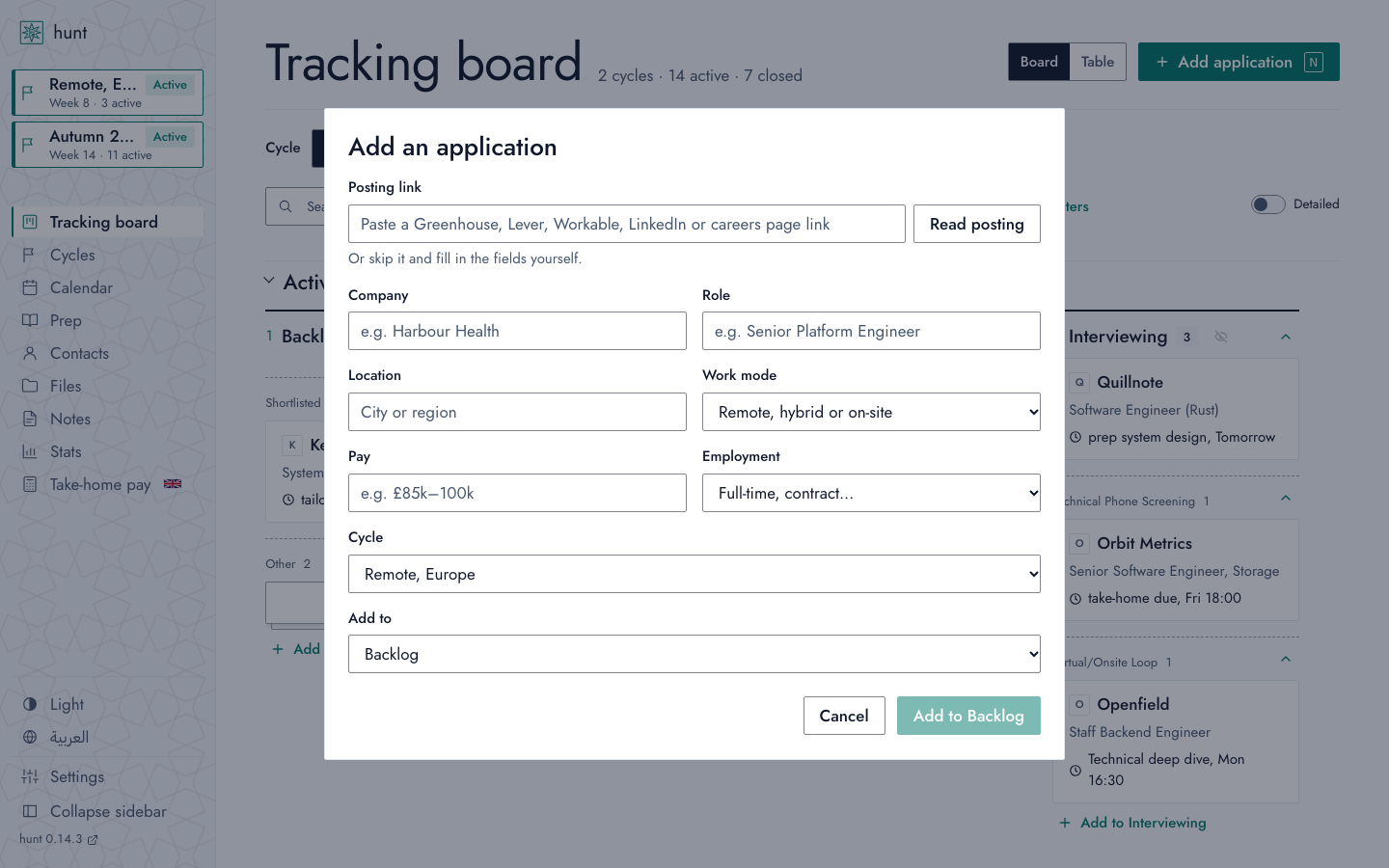Collapse the Active section chevron
The image size is (1389, 868).
(x=269, y=281)
